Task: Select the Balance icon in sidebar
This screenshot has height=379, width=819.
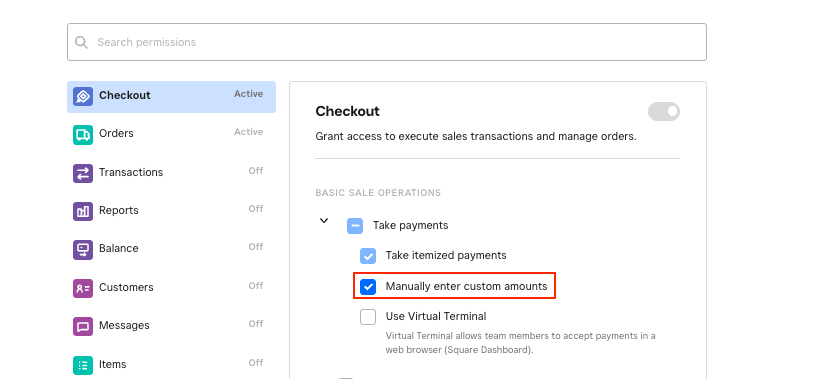Action: click(83, 250)
